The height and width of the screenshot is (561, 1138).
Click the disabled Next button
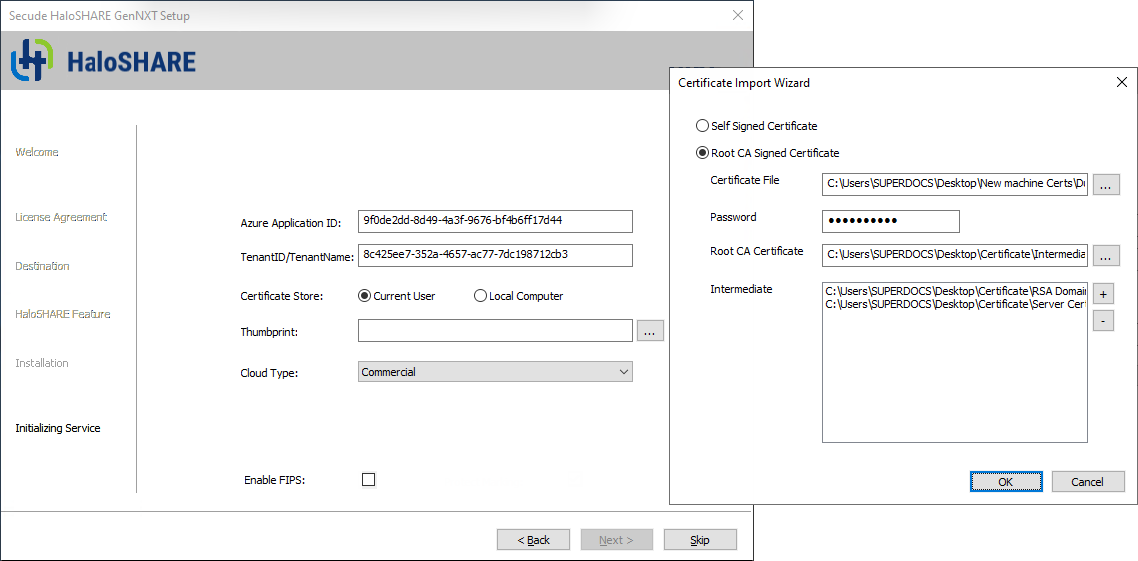point(616,540)
